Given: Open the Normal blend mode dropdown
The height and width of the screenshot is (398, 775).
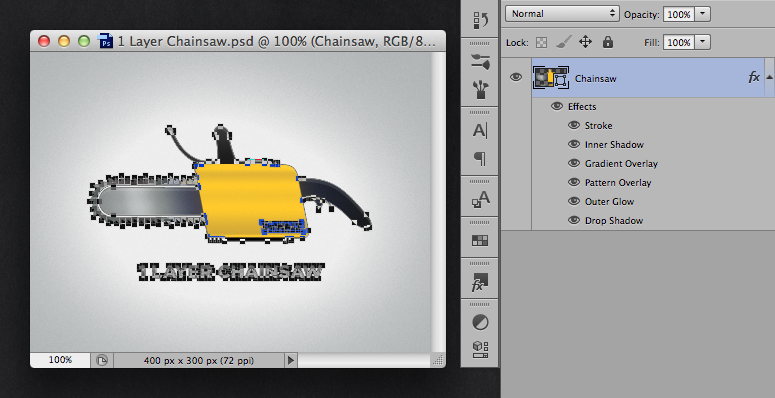Looking at the screenshot, I should (x=562, y=14).
